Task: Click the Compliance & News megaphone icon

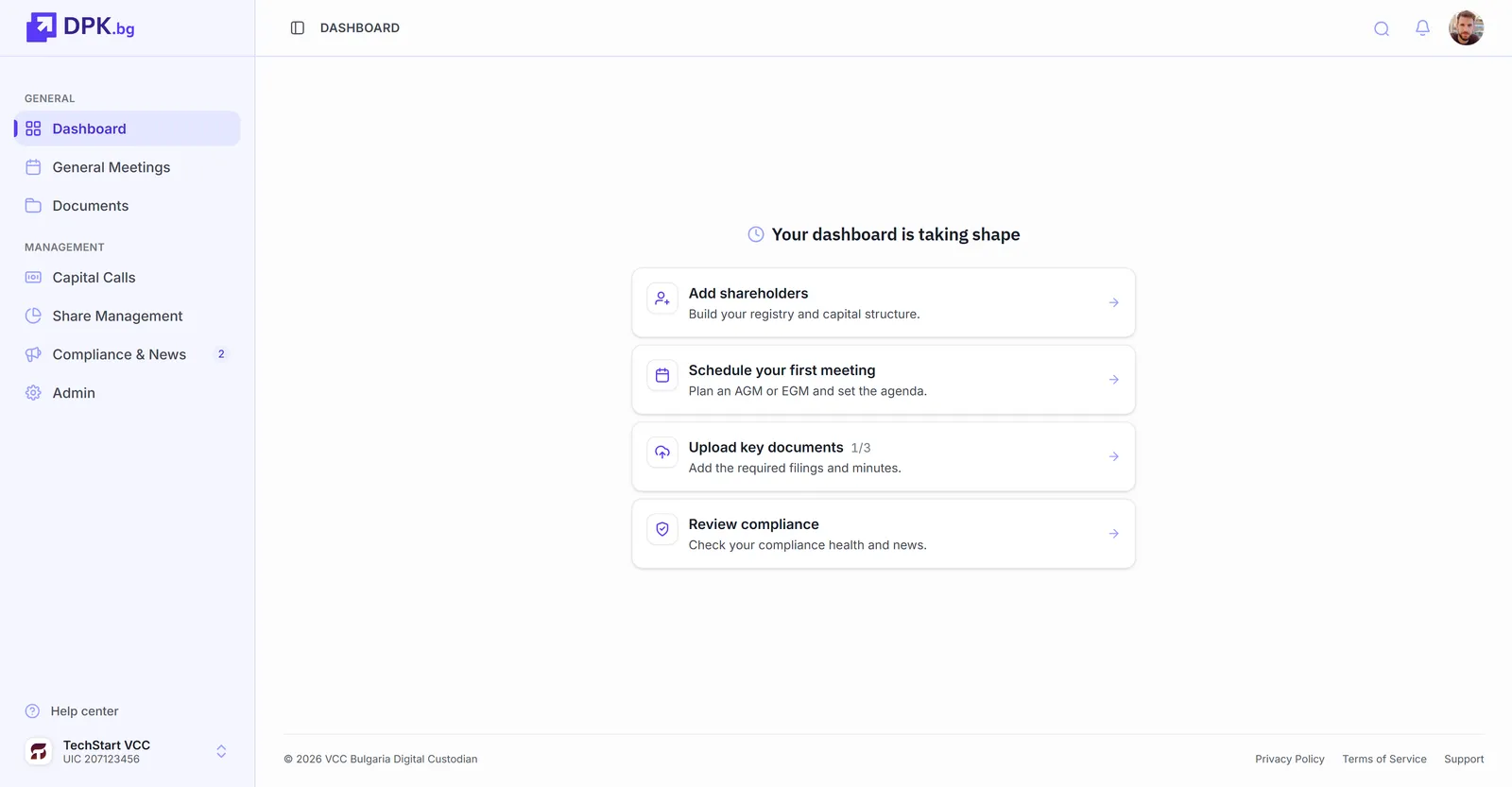Action: [33, 354]
